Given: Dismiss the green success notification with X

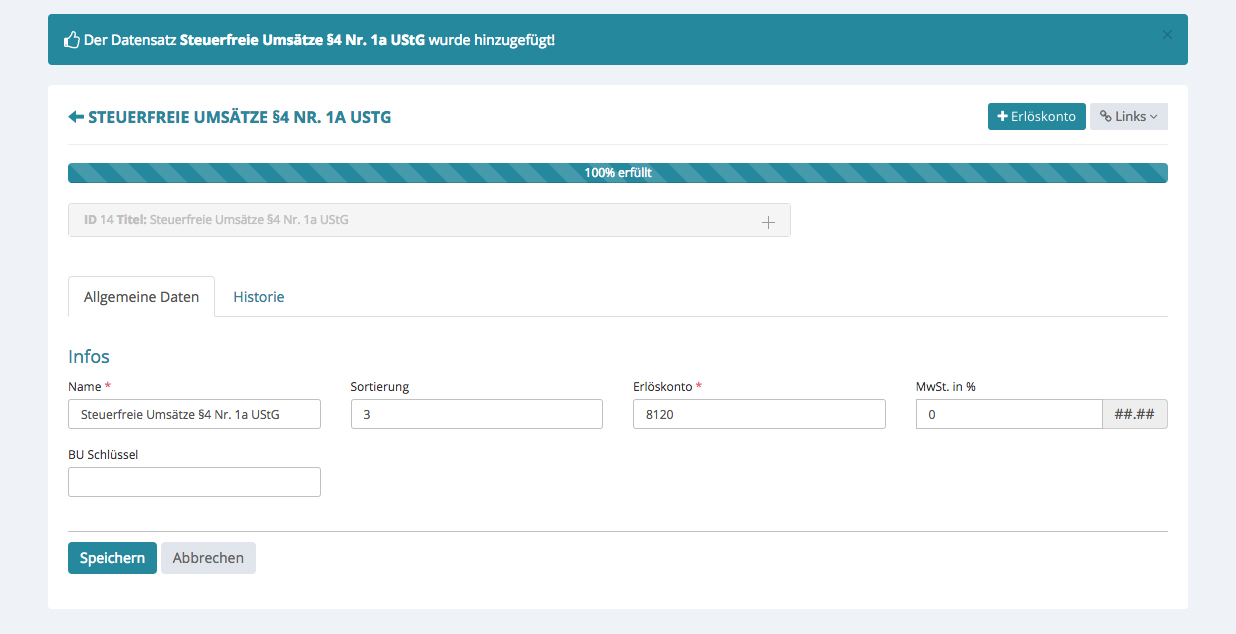Looking at the screenshot, I should coord(1167,34).
